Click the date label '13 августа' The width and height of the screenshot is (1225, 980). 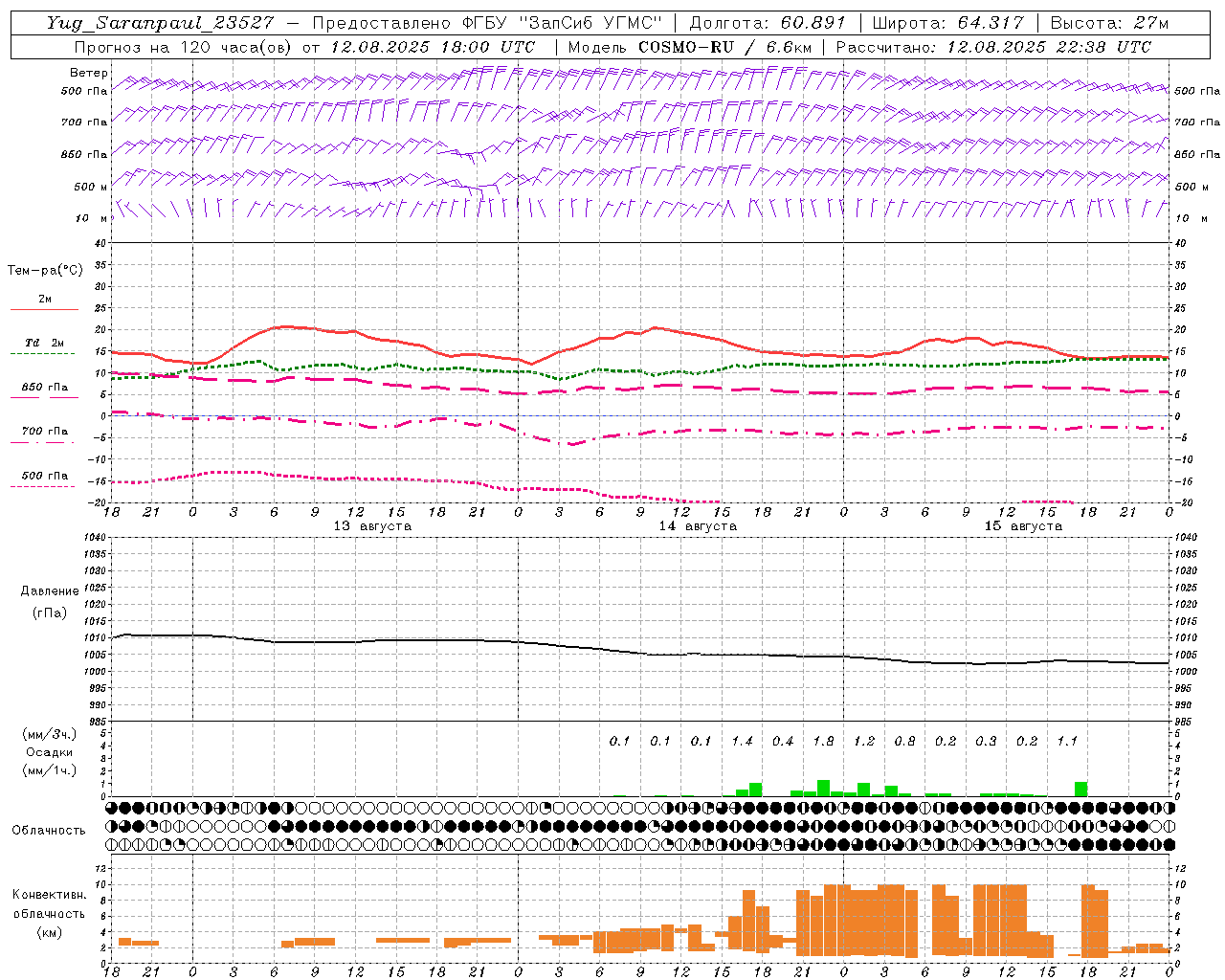click(372, 526)
